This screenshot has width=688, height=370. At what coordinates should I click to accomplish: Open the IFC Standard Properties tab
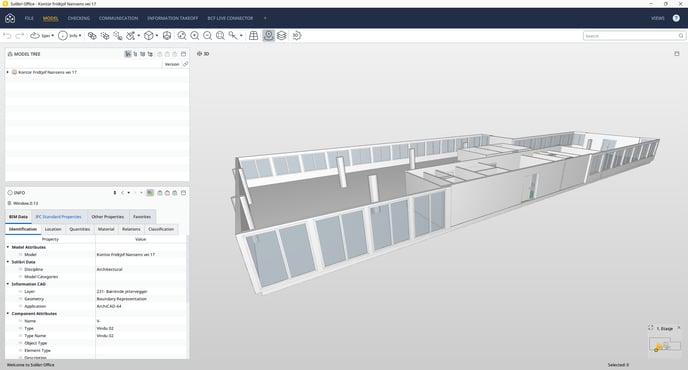58,217
